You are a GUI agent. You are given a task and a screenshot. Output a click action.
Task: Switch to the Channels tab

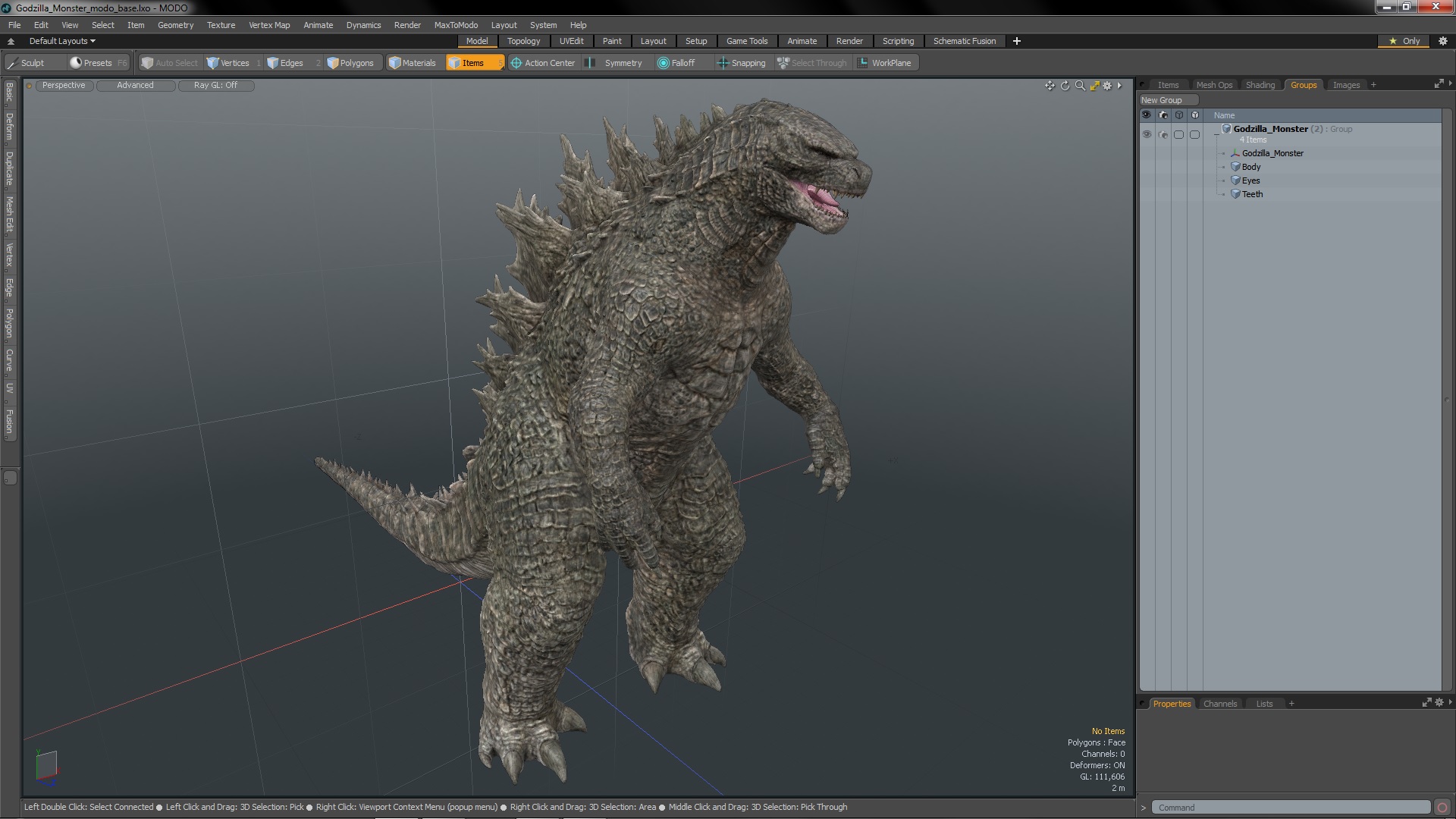1220,704
